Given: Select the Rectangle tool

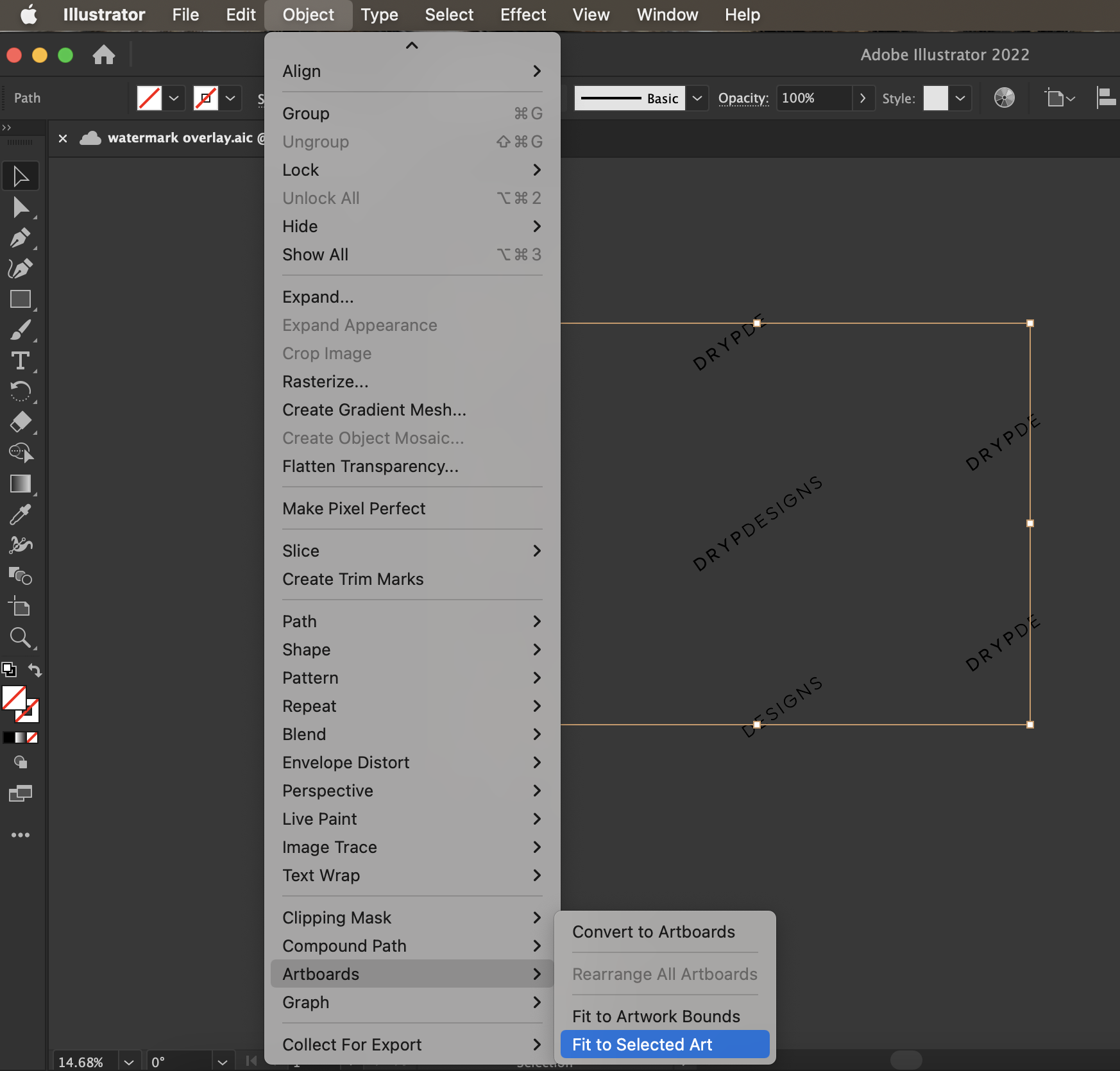Looking at the screenshot, I should pos(21,299).
